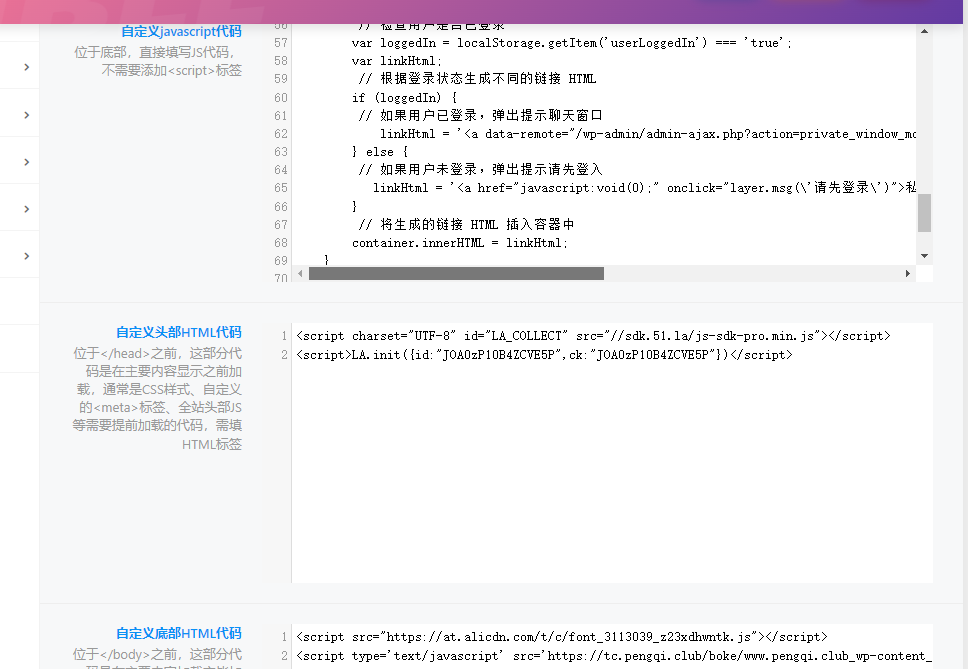Click the LA.init script line in header editor
This screenshot has width=968, height=669.
click(x=544, y=355)
